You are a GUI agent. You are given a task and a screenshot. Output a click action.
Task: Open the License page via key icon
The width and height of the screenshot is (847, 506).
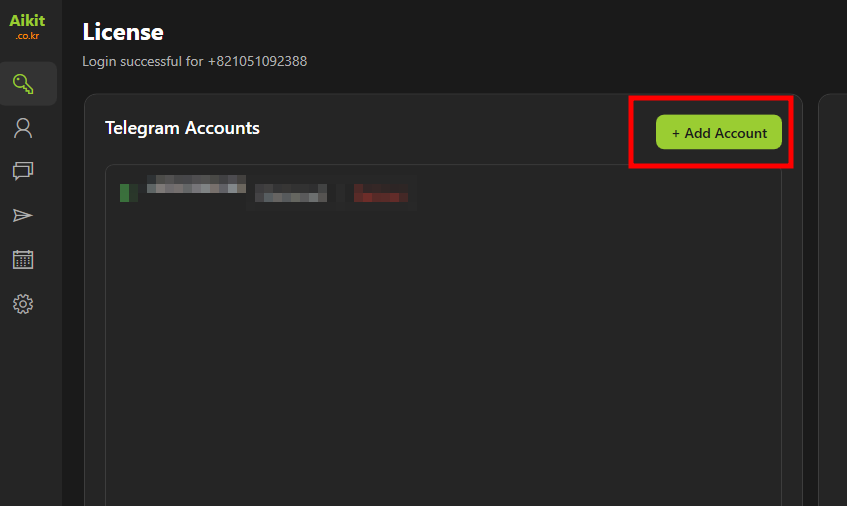(24, 84)
